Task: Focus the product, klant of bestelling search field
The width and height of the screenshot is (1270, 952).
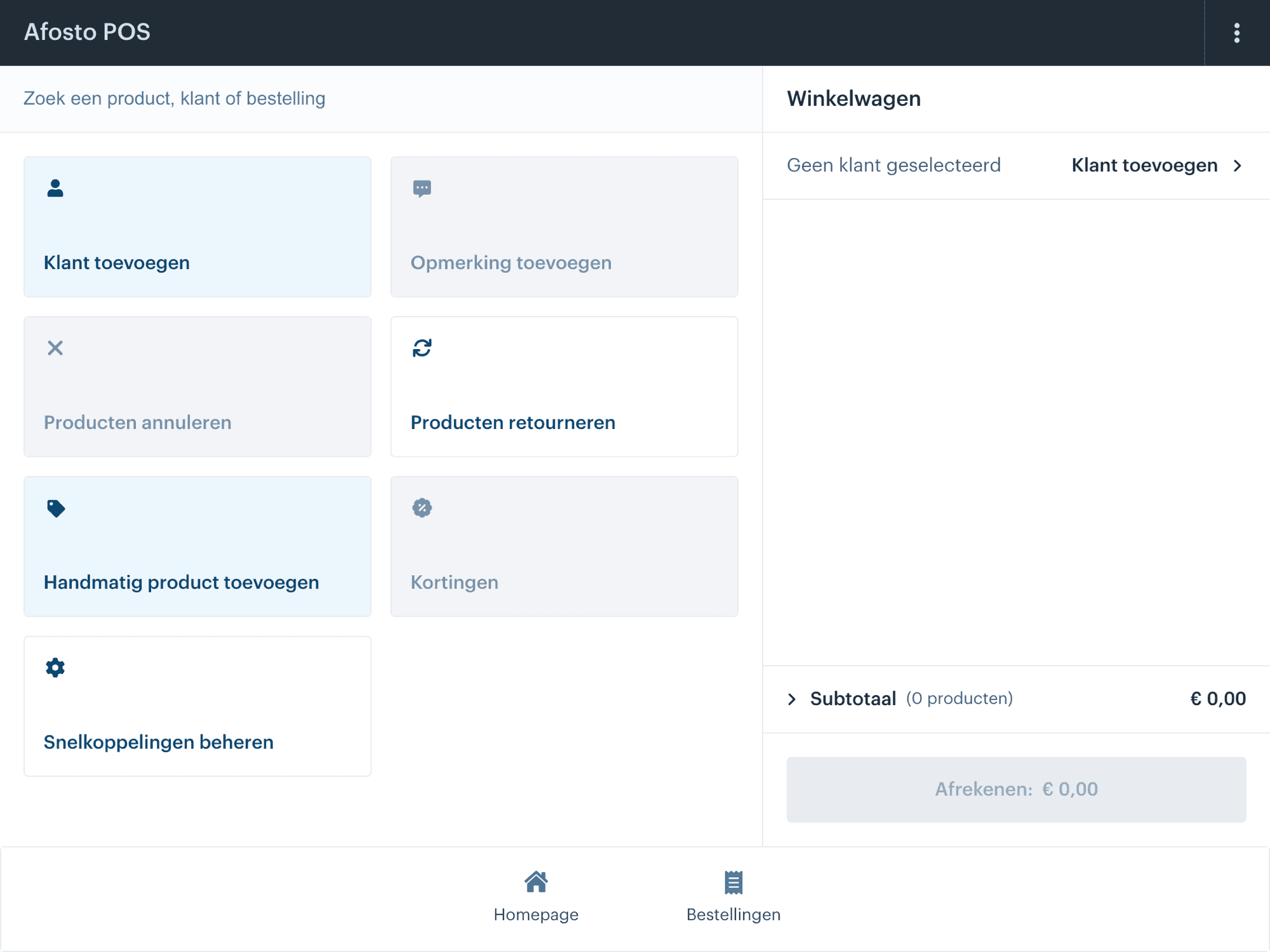Action: pyautogui.click(x=381, y=99)
